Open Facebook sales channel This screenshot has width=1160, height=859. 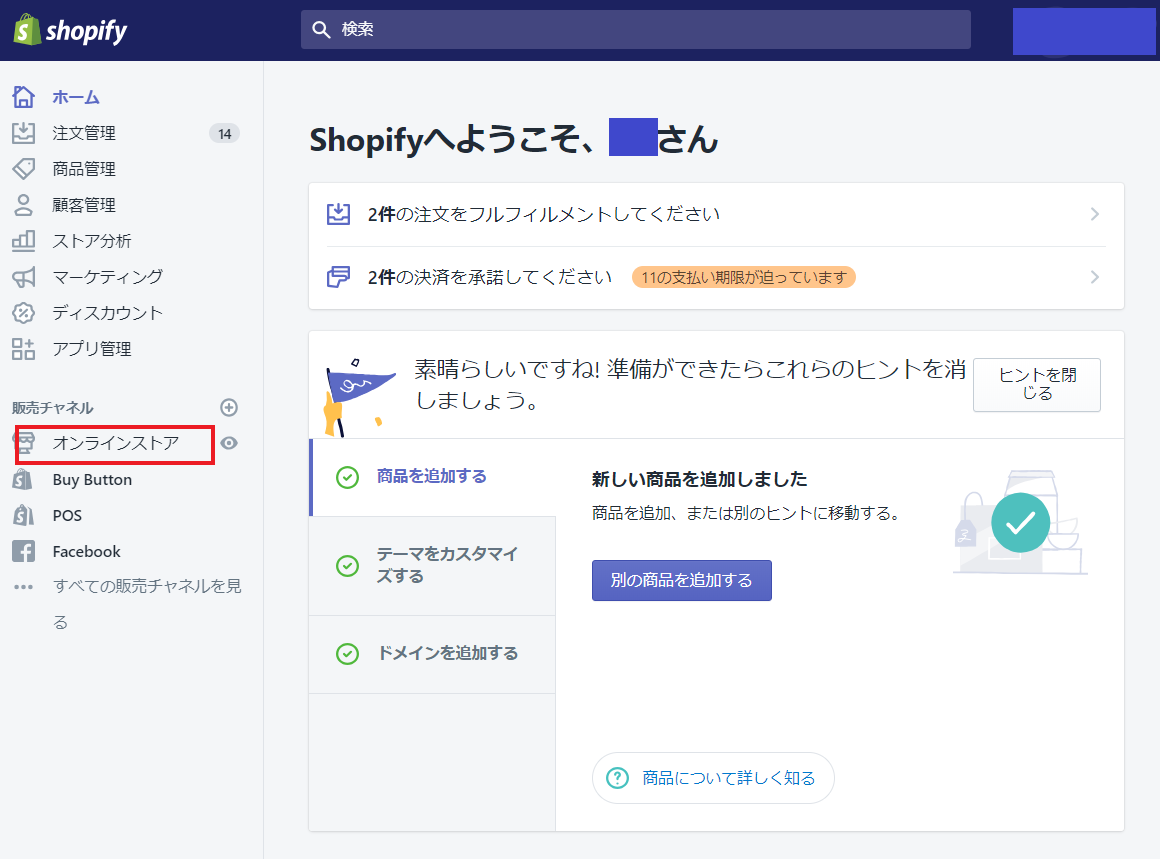(x=87, y=551)
